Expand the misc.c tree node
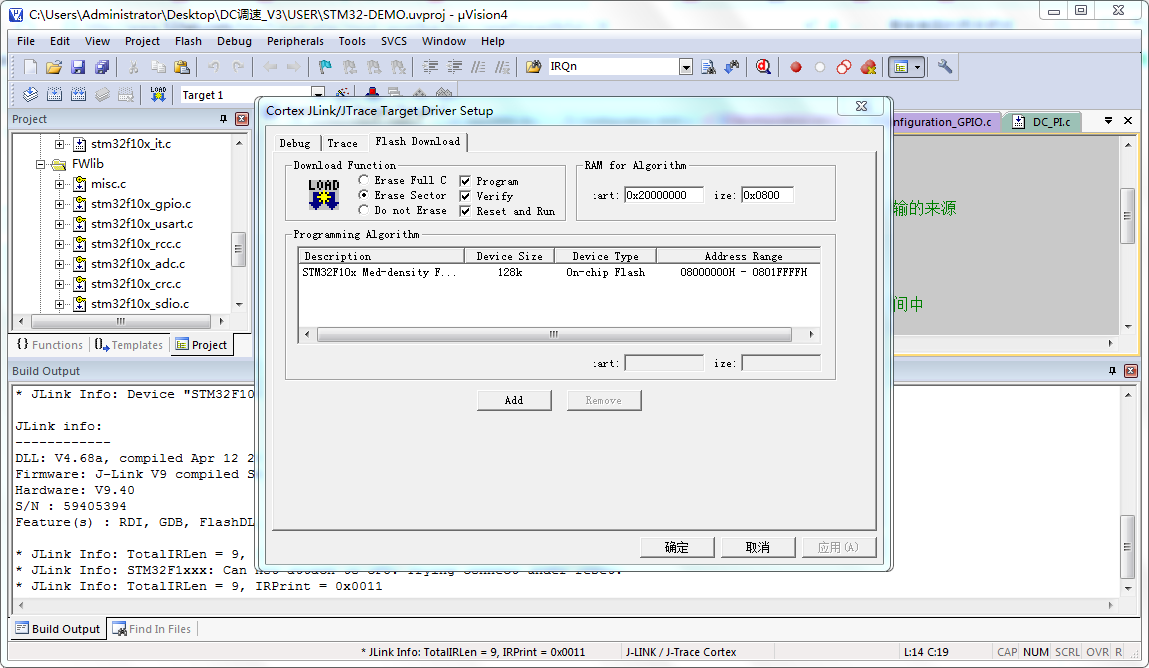Screen dimensions: 1149x668 tap(59, 184)
